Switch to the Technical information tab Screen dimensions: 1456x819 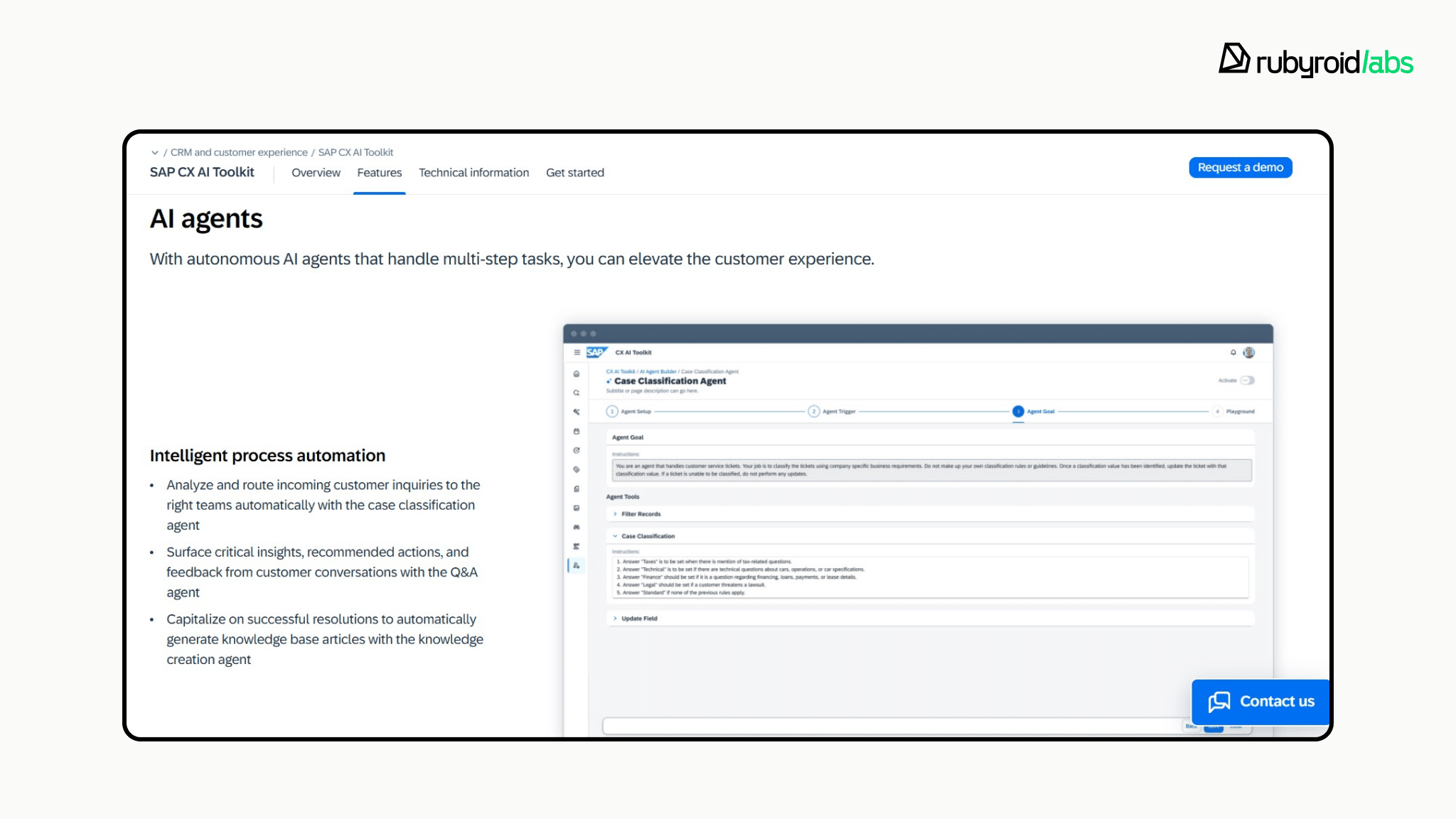point(473,173)
